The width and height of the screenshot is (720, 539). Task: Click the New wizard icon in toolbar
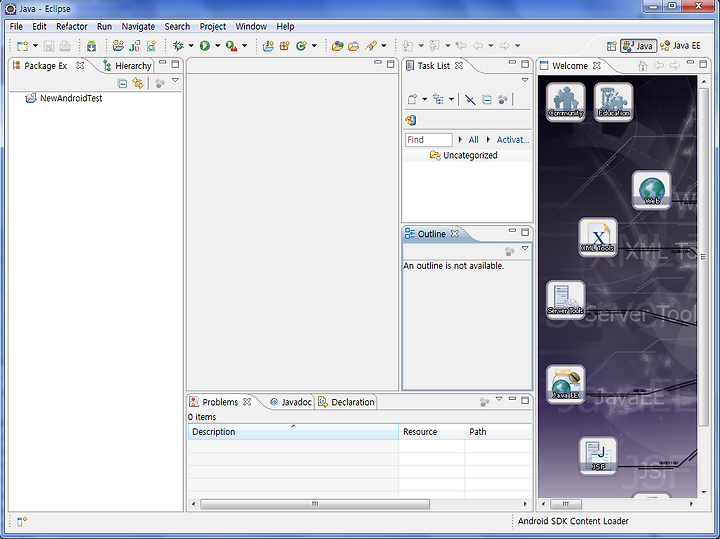tap(22, 46)
